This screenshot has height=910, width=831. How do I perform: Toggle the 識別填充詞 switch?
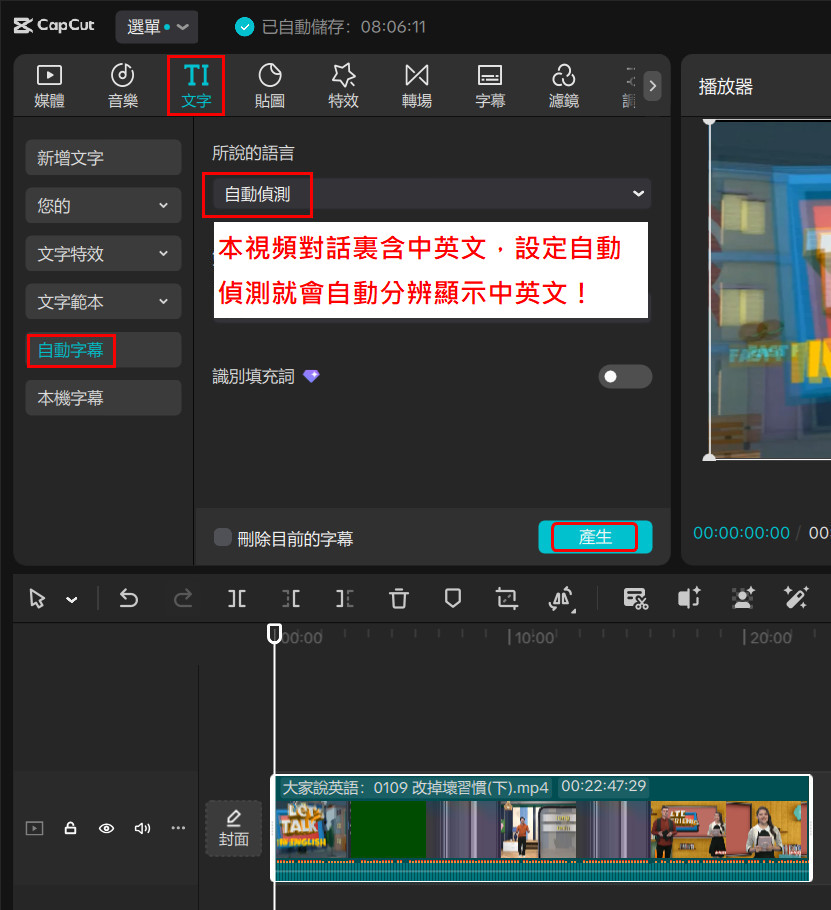pyautogui.click(x=624, y=376)
